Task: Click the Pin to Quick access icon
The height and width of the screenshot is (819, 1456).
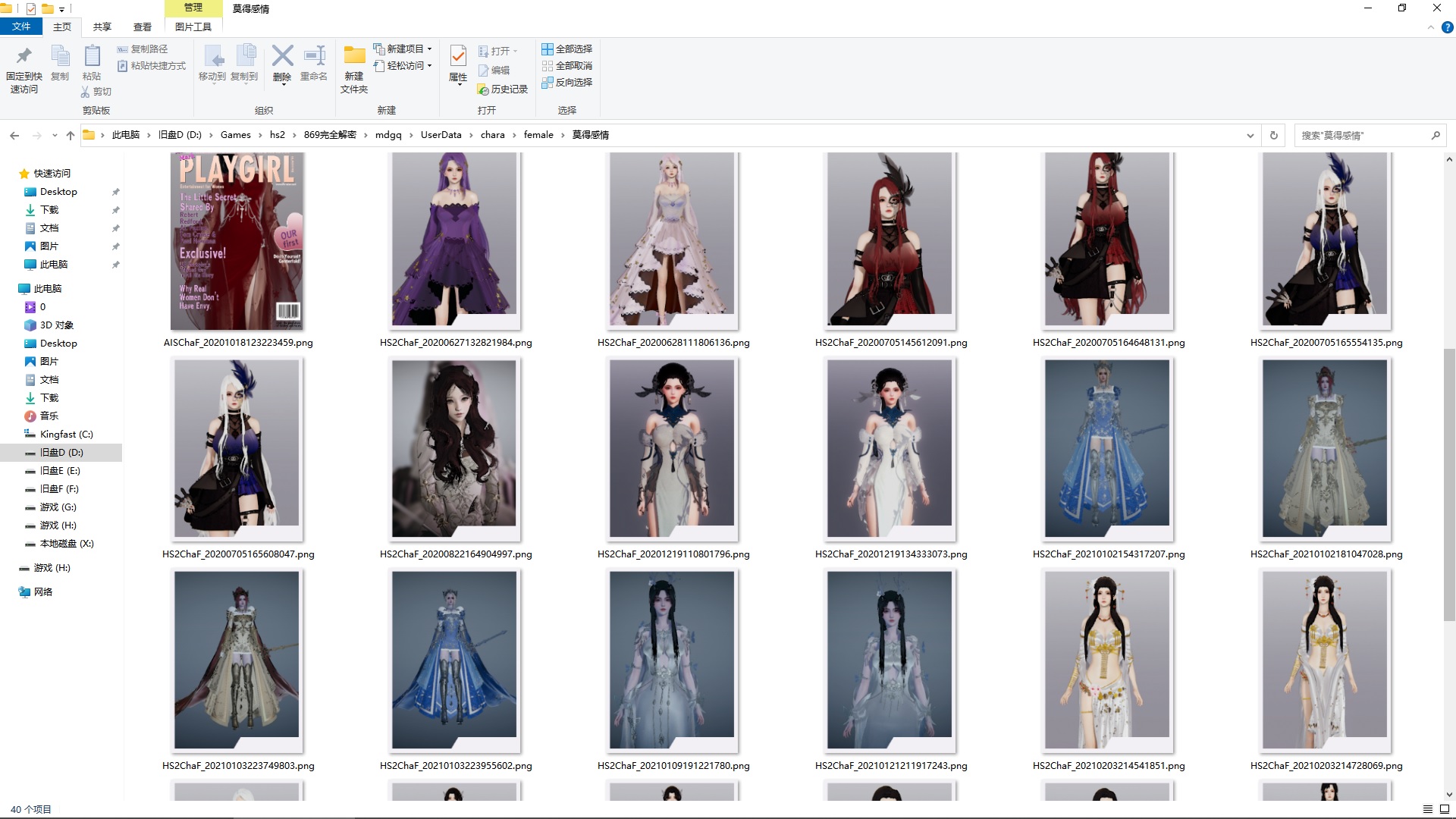Action: 24,56
